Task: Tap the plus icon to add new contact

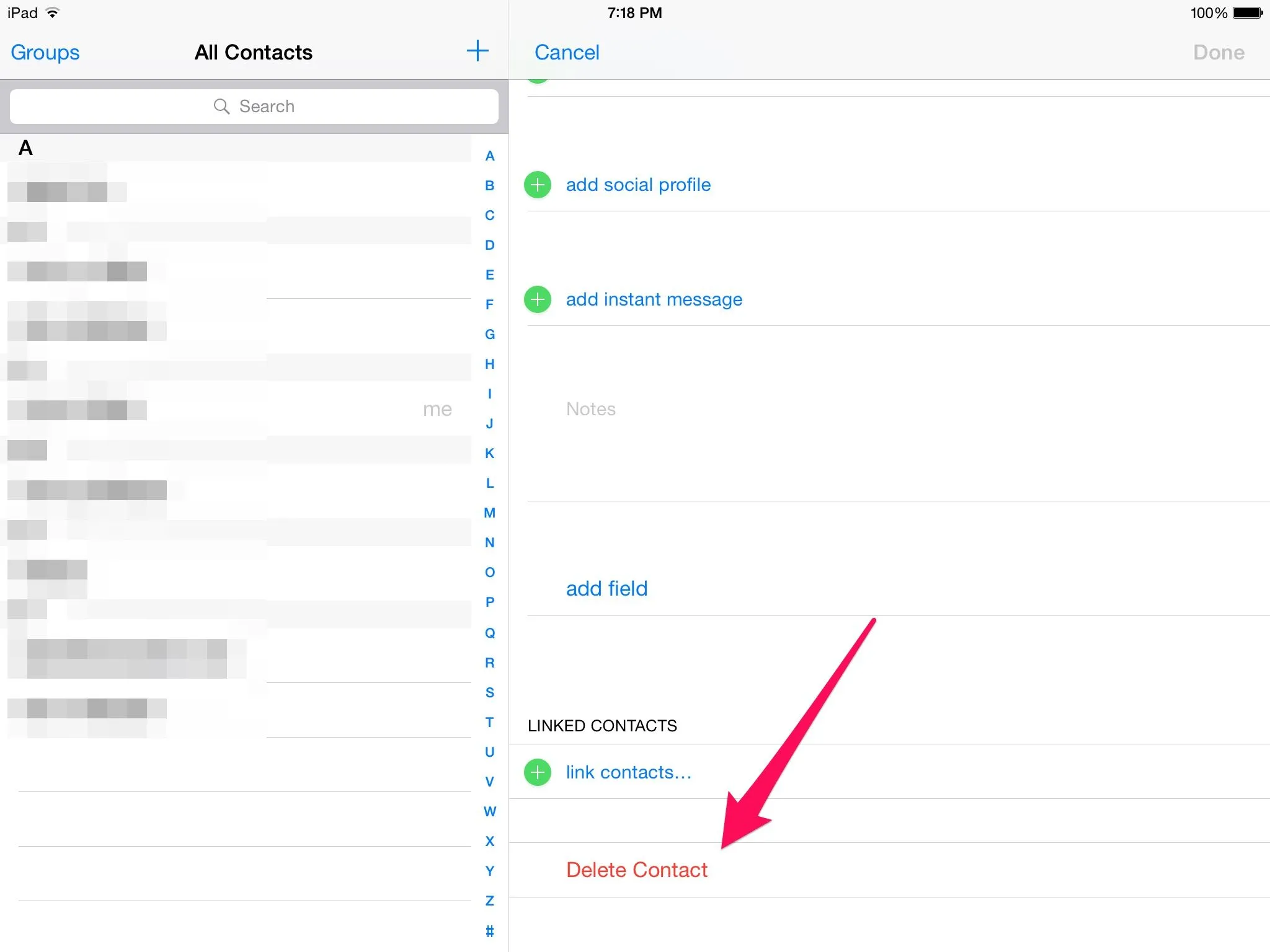Action: click(x=477, y=51)
